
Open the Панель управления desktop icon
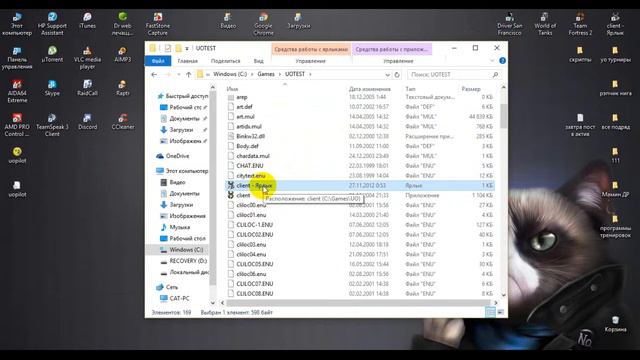[x=17, y=58]
